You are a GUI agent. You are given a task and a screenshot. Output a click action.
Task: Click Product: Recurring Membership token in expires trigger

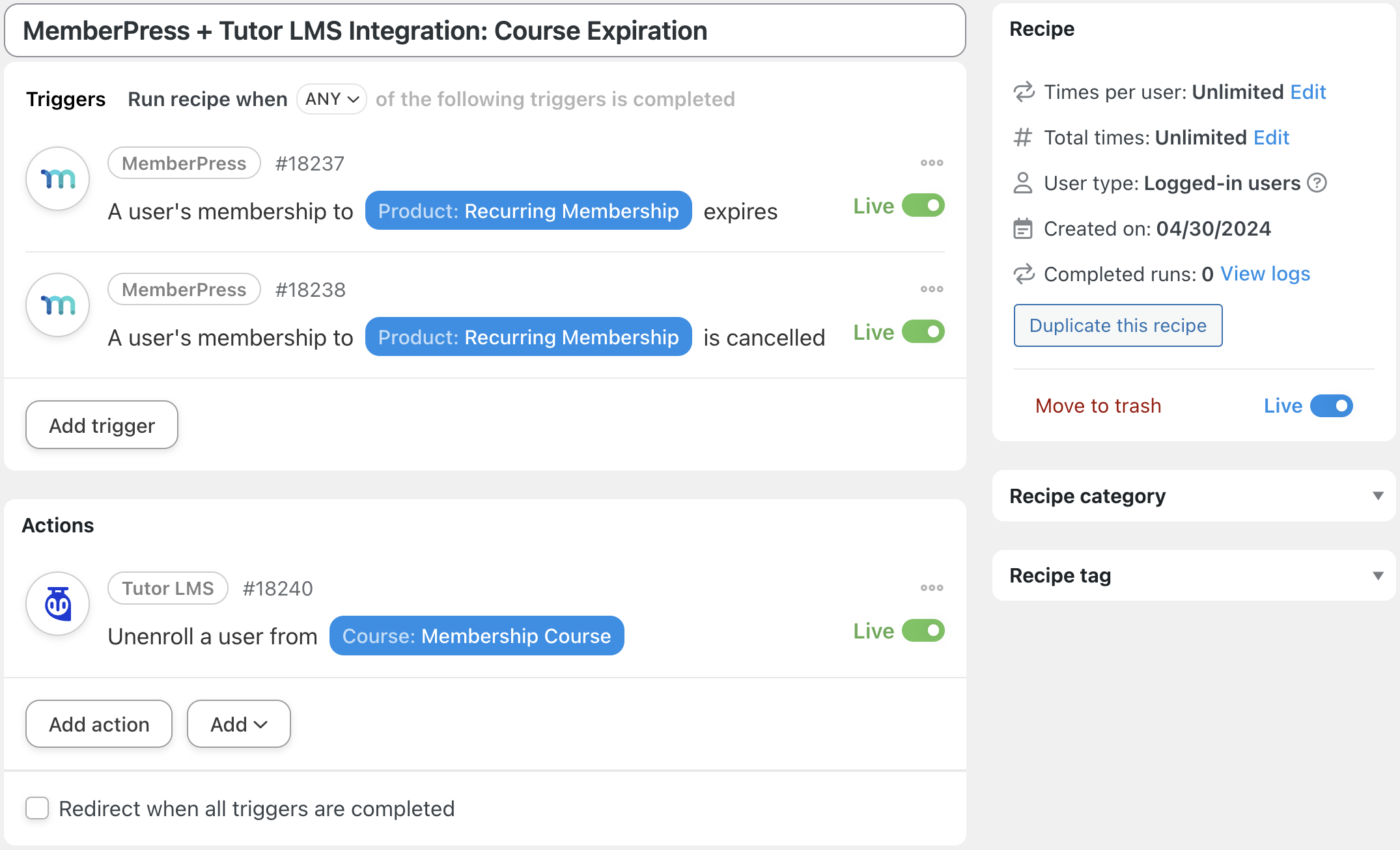coord(528,211)
